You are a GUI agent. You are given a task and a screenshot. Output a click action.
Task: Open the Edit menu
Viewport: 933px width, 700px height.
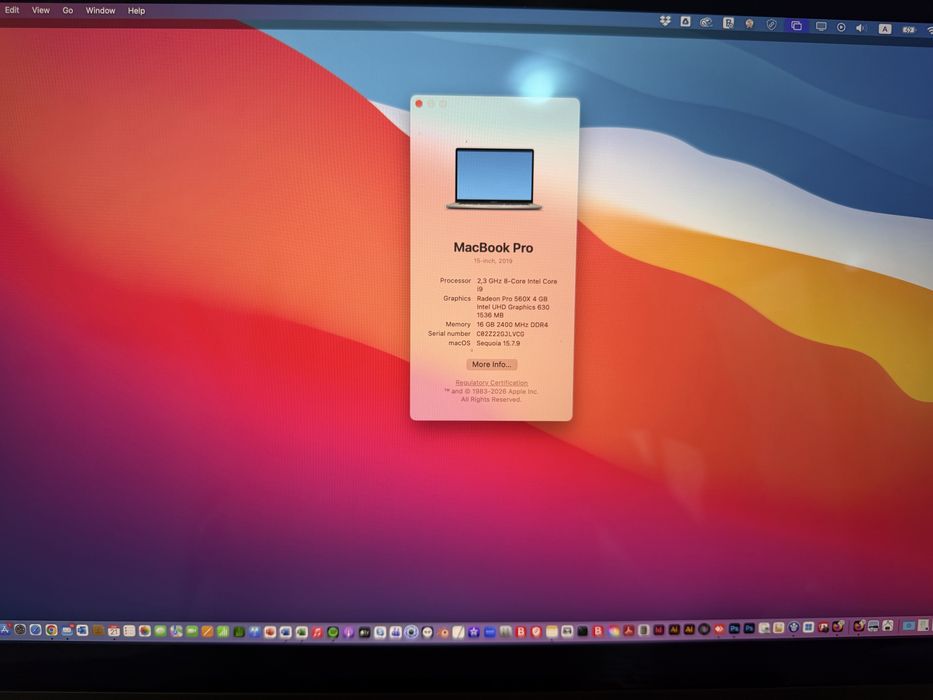tap(12, 10)
